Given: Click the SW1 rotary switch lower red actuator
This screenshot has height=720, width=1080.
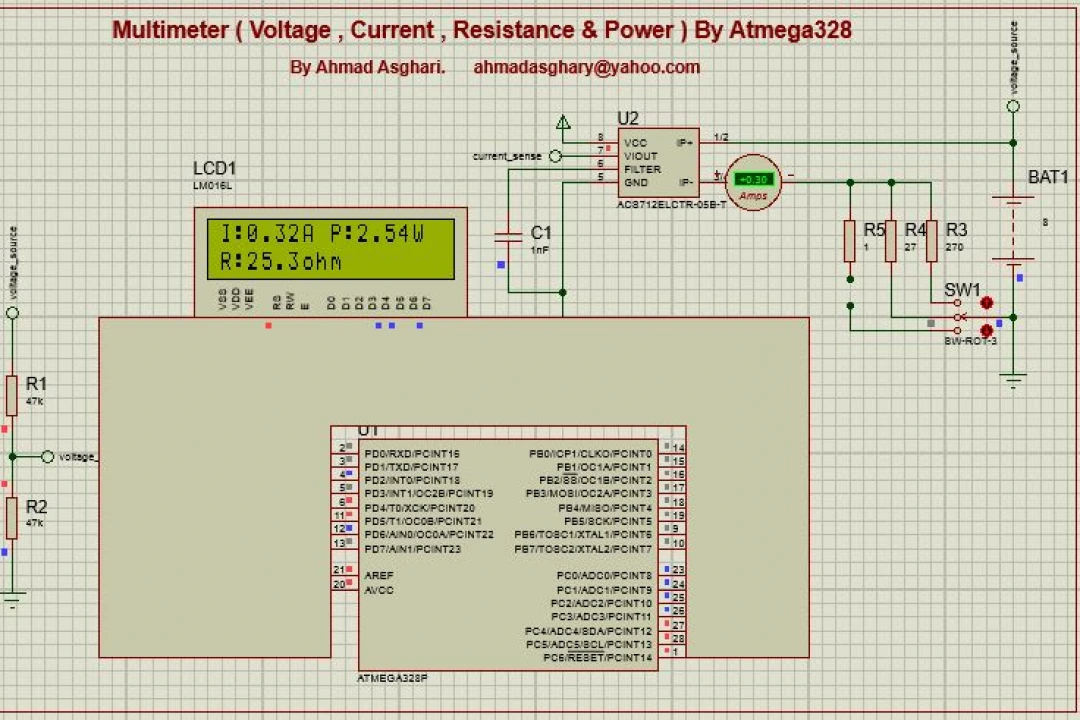Looking at the screenshot, I should [986, 331].
